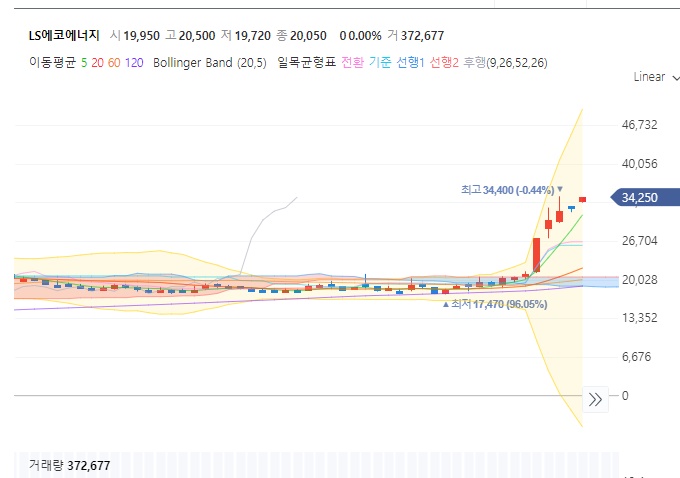Select the 120-day moving average label
680x478 pixels.
click(x=134, y=63)
